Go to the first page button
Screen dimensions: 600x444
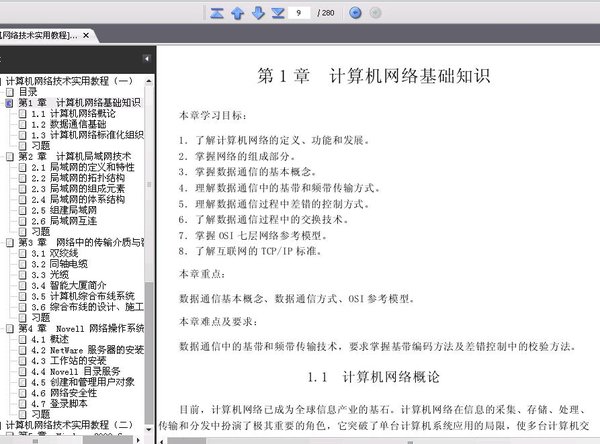[x=217, y=13]
